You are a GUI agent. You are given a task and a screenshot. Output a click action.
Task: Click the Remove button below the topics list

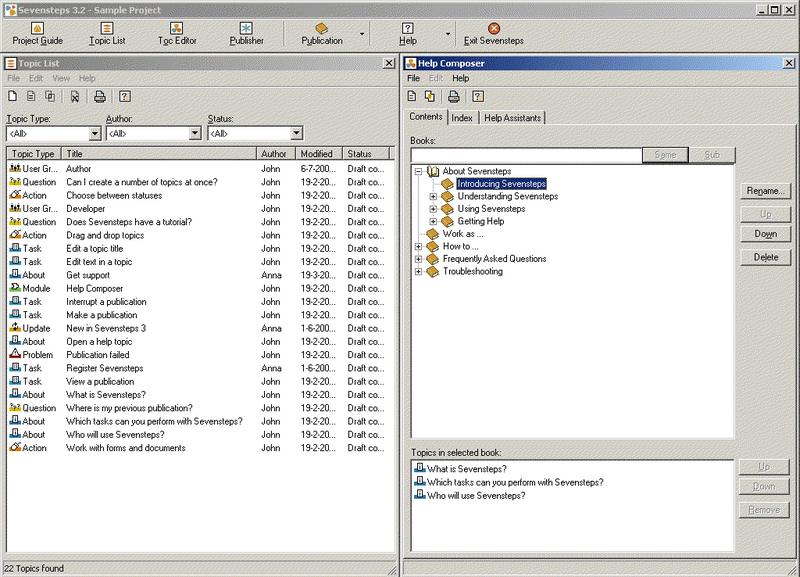pos(764,510)
